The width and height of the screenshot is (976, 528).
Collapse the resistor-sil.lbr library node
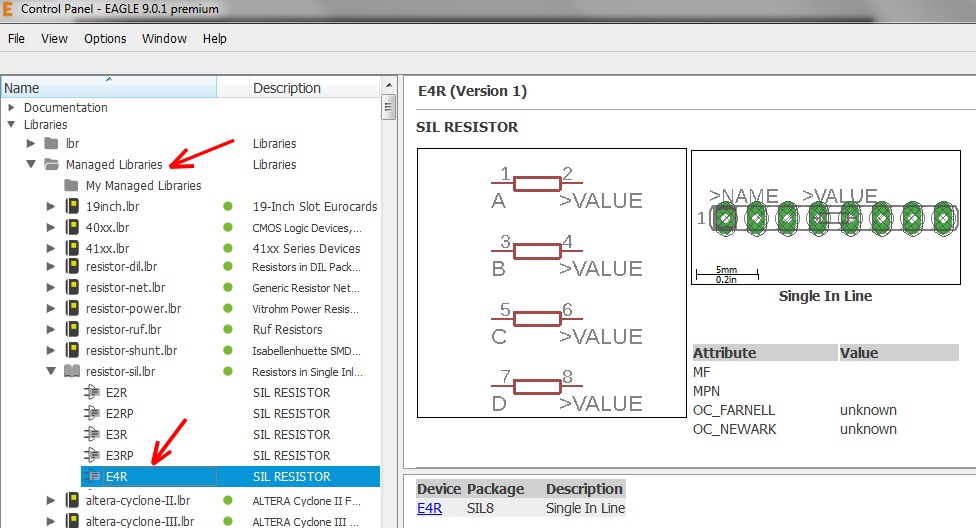pos(51,371)
